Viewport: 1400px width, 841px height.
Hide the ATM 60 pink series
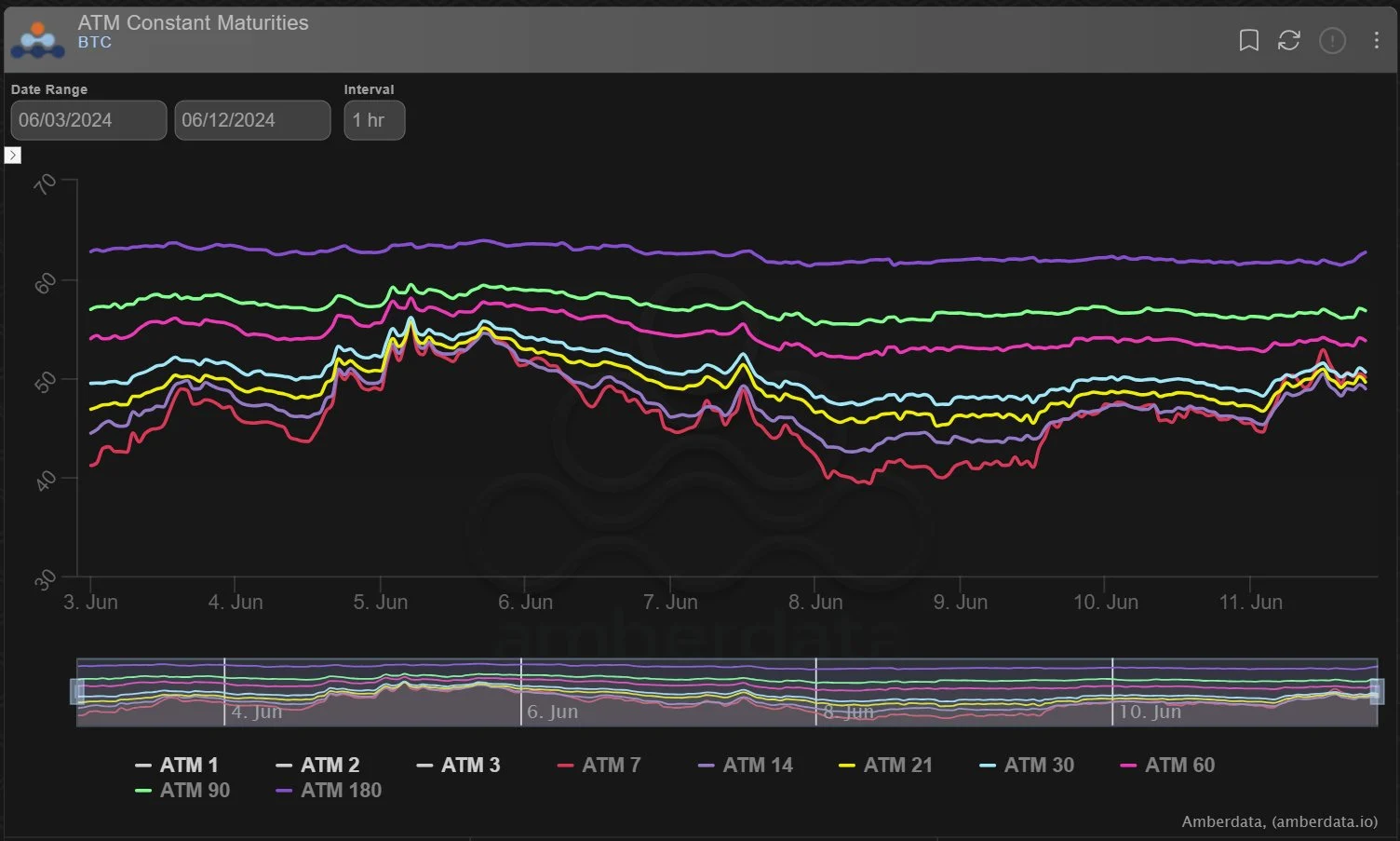(x=1167, y=765)
